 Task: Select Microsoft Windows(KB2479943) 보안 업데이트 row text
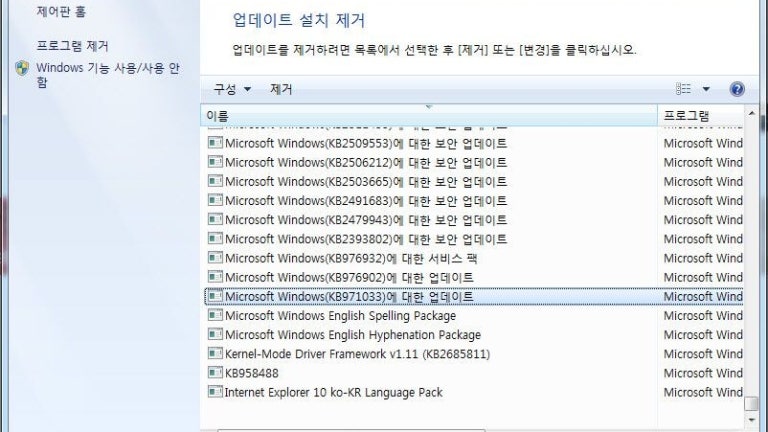pyautogui.click(x=366, y=220)
